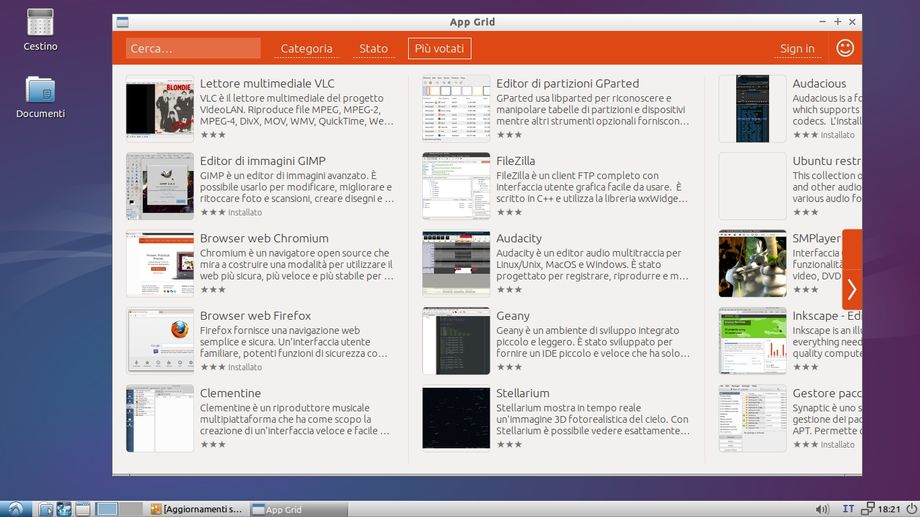Click the Installato label under Audacious
The image size is (920, 517).
click(837, 135)
